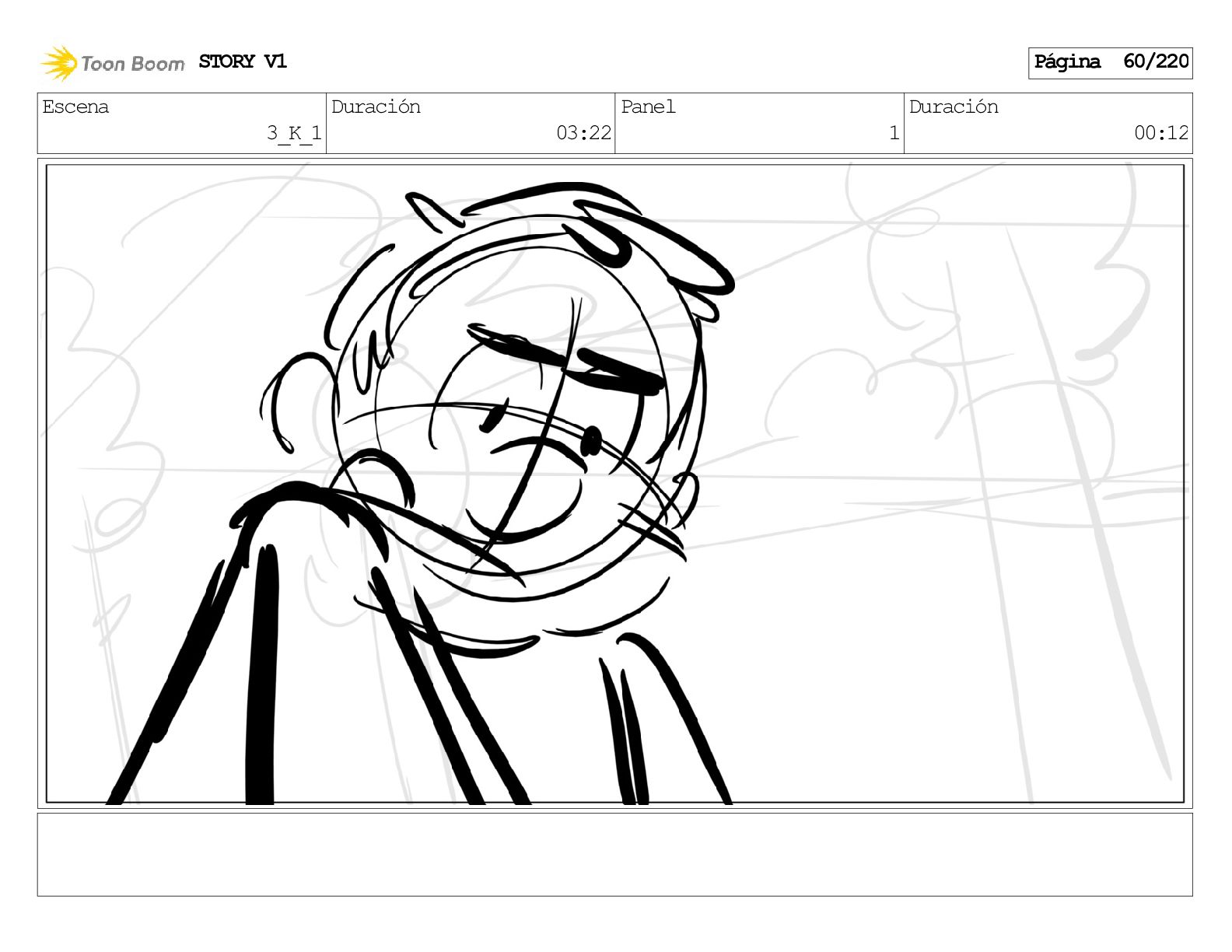Click the empty notes box below panel
Screen dimensions: 1232x952
pyautogui.click(x=614, y=855)
